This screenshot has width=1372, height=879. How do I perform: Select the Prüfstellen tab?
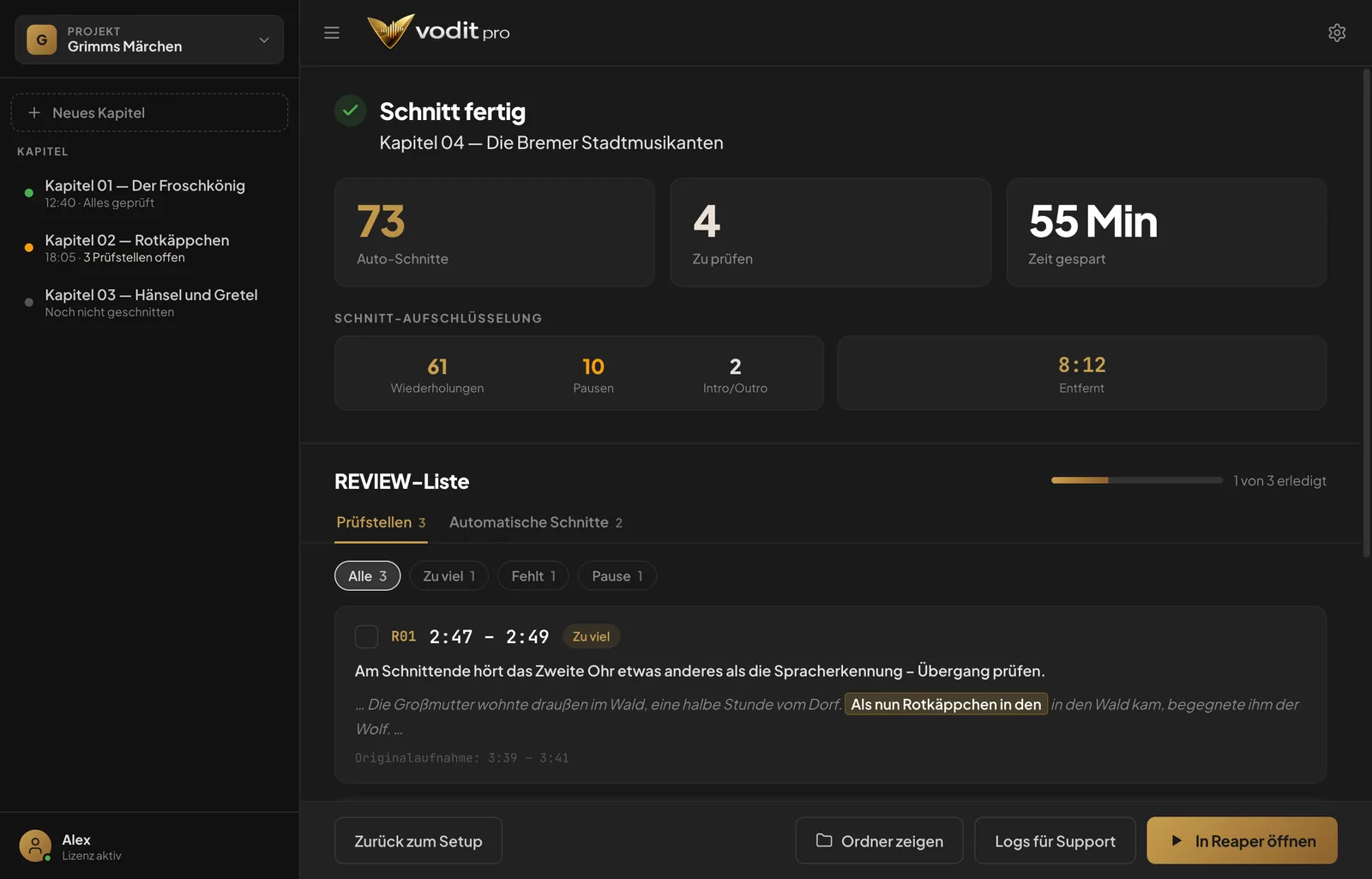tap(381, 522)
